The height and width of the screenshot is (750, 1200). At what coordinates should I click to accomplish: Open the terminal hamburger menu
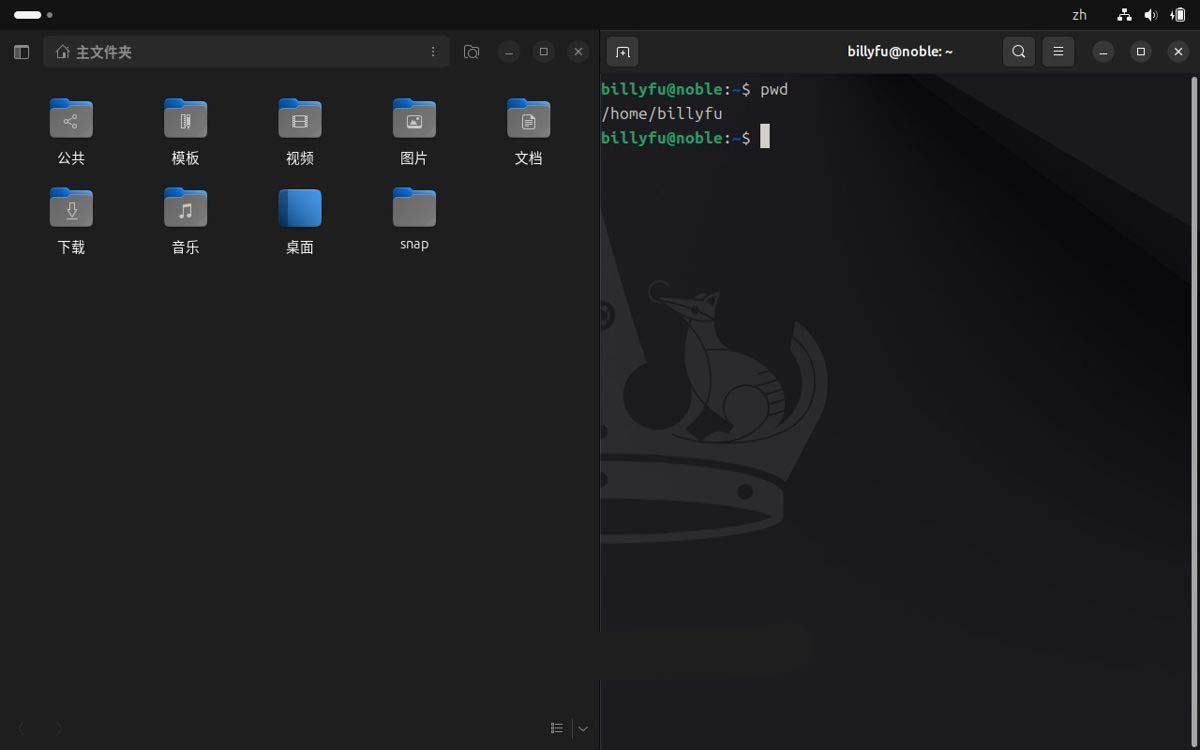(x=1058, y=52)
